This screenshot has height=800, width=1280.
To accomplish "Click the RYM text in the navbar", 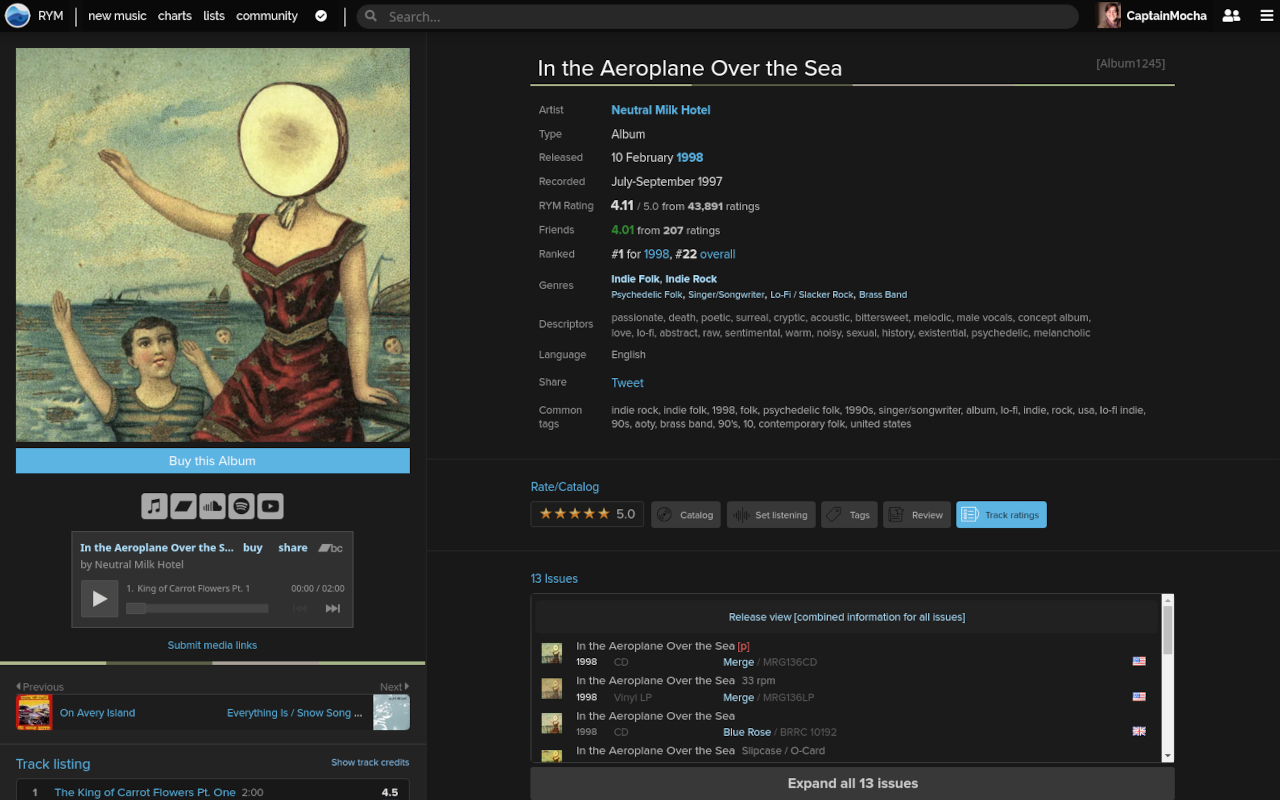I will point(51,16).
